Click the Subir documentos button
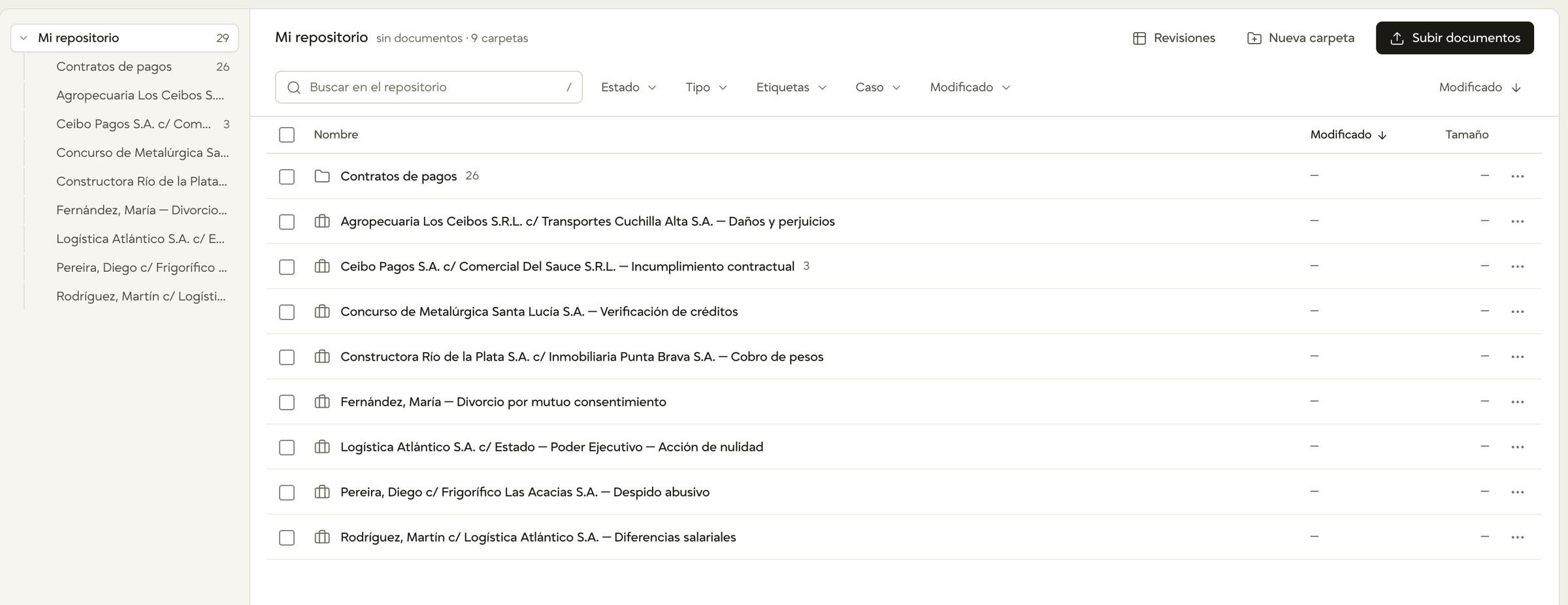Screen dimensions: 1568x605 [1454, 38]
